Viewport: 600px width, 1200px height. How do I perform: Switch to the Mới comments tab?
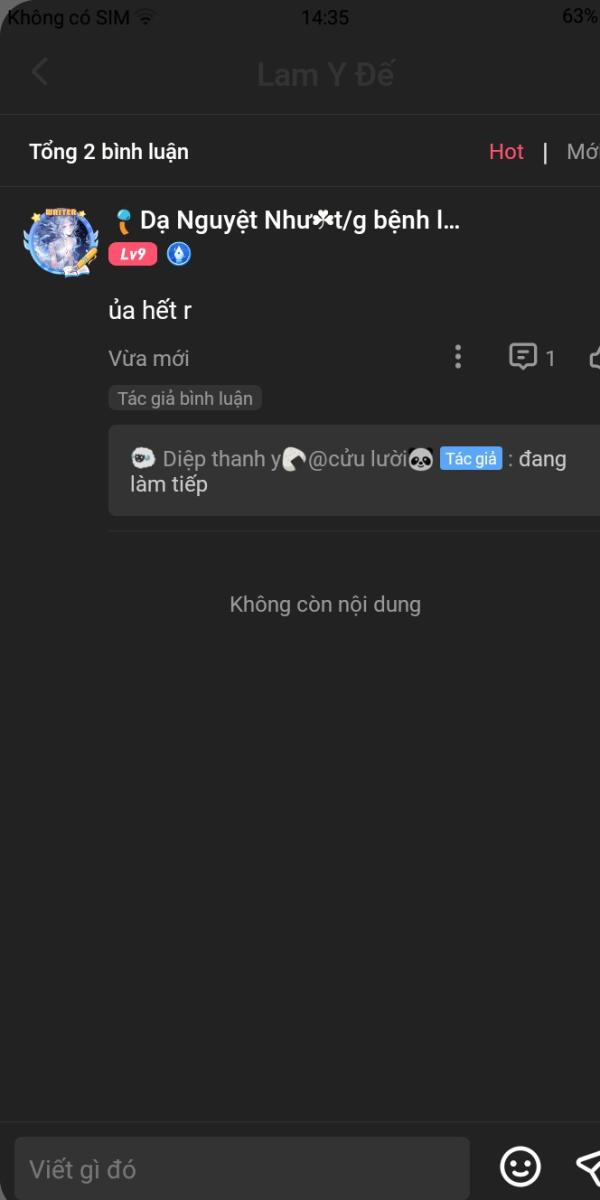583,152
